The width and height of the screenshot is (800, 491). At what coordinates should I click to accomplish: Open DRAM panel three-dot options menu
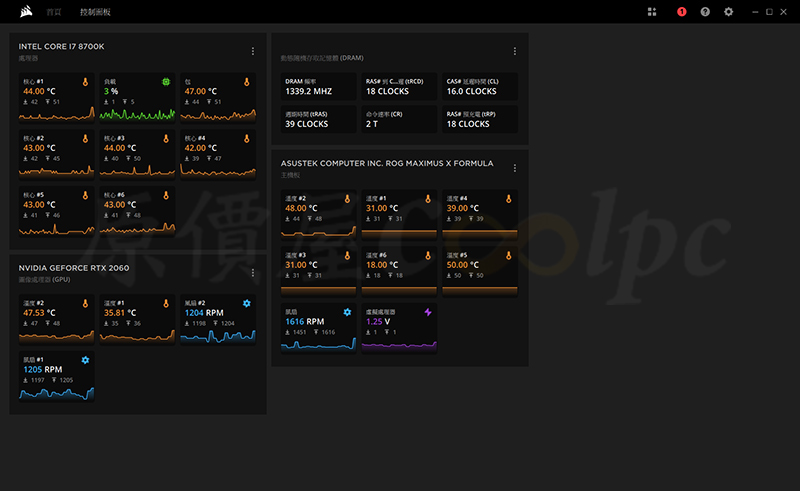click(x=515, y=51)
